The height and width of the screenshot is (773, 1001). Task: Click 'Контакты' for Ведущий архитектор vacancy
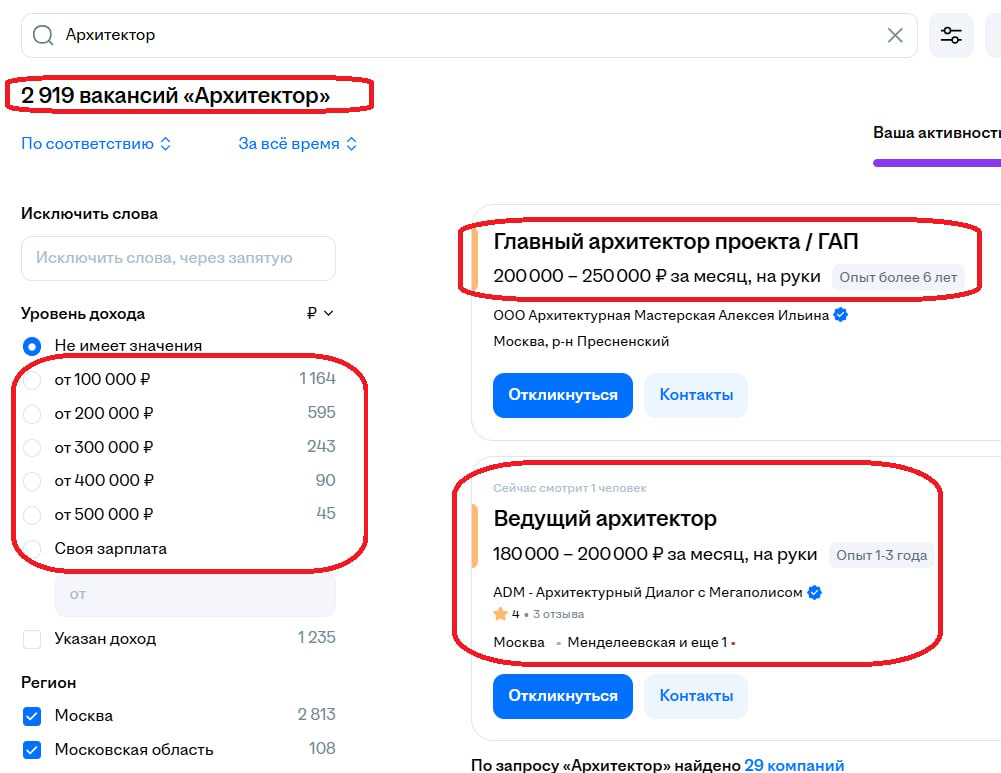click(696, 696)
